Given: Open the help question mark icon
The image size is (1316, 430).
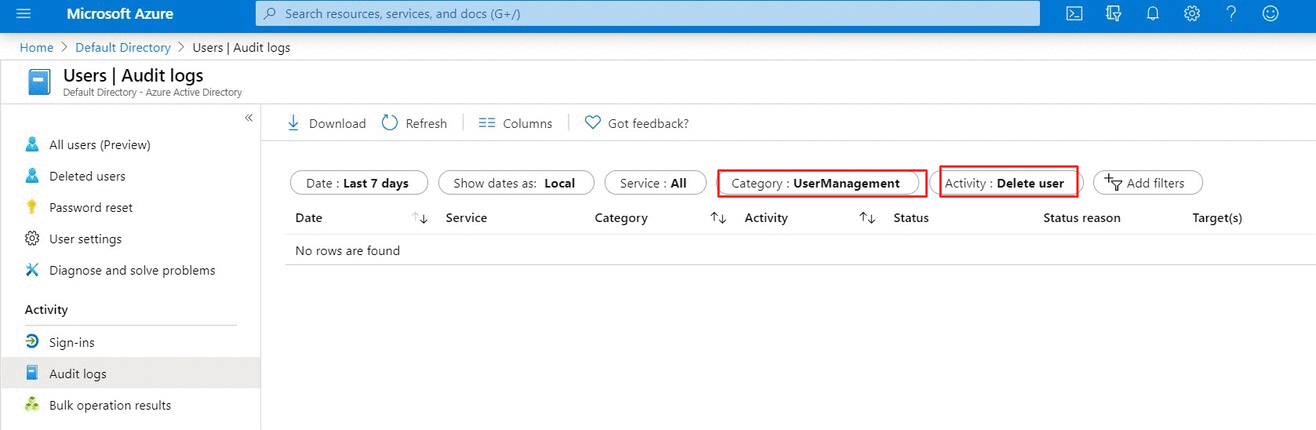Looking at the screenshot, I should pyautogui.click(x=1231, y=14).
